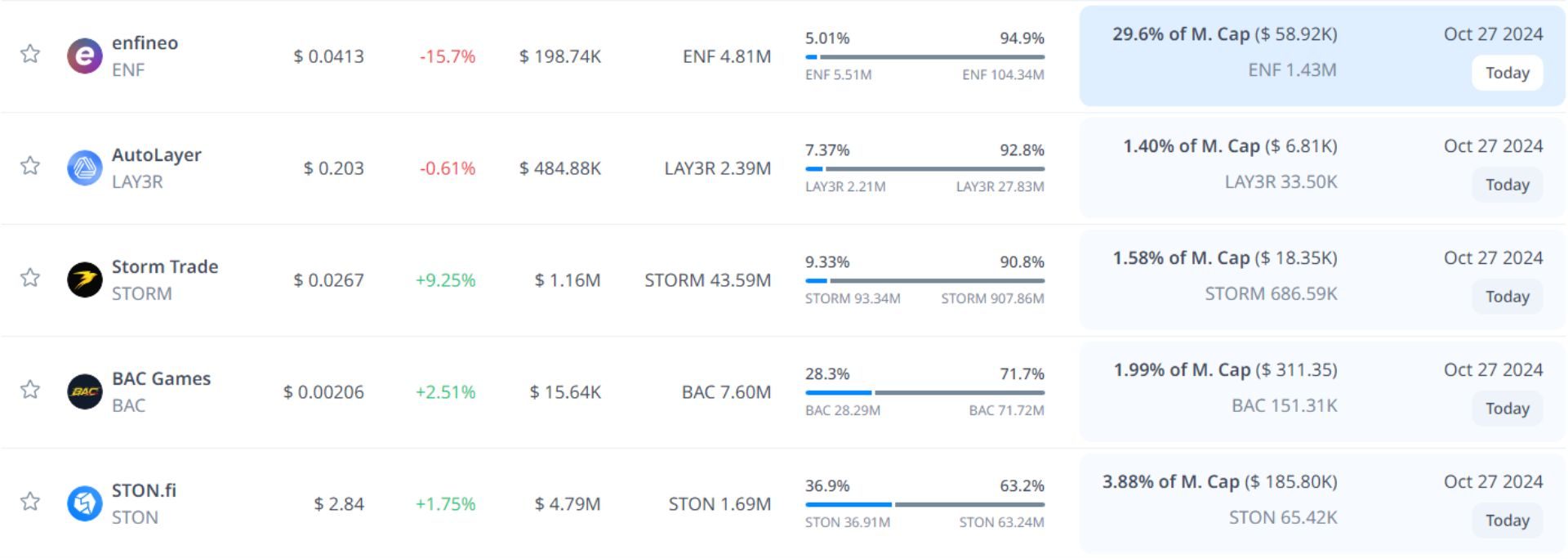Toggle the STON.fi favorite star
The height and width of the screenshot is (559, 1568).
point(30,502)
